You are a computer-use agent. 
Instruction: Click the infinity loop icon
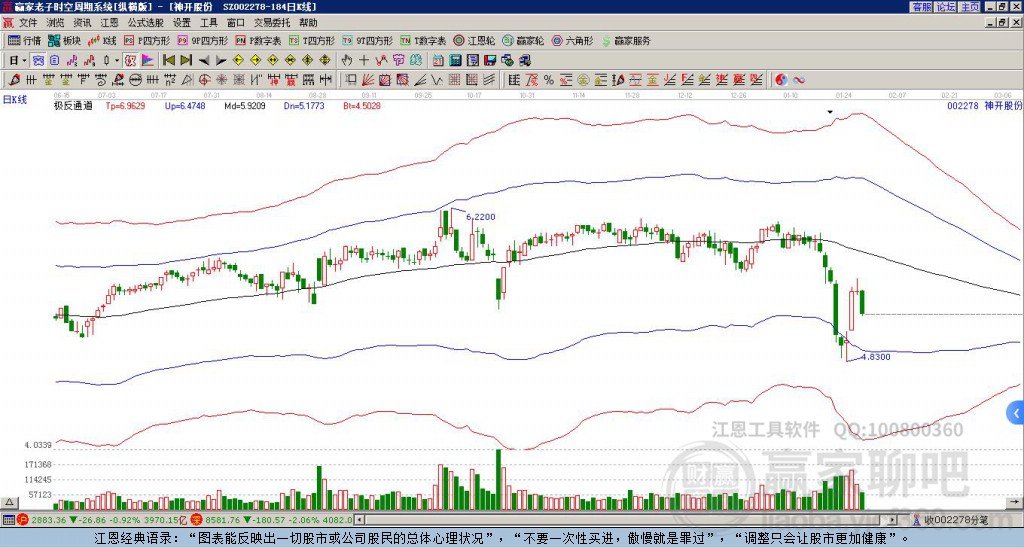pos(798,80)
